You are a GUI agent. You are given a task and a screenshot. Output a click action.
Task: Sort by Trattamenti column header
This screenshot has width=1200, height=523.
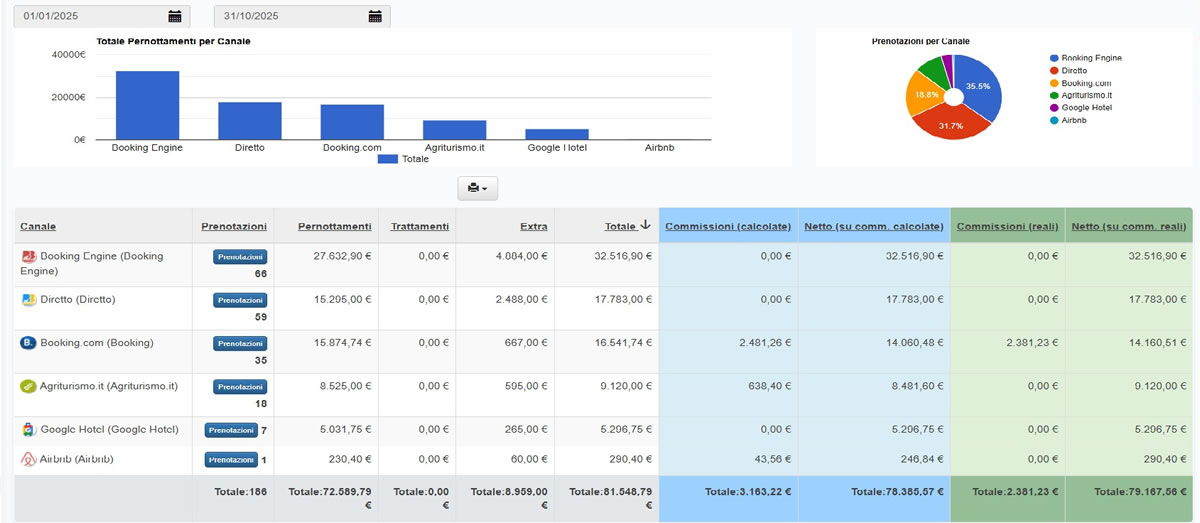pos(420,227)
